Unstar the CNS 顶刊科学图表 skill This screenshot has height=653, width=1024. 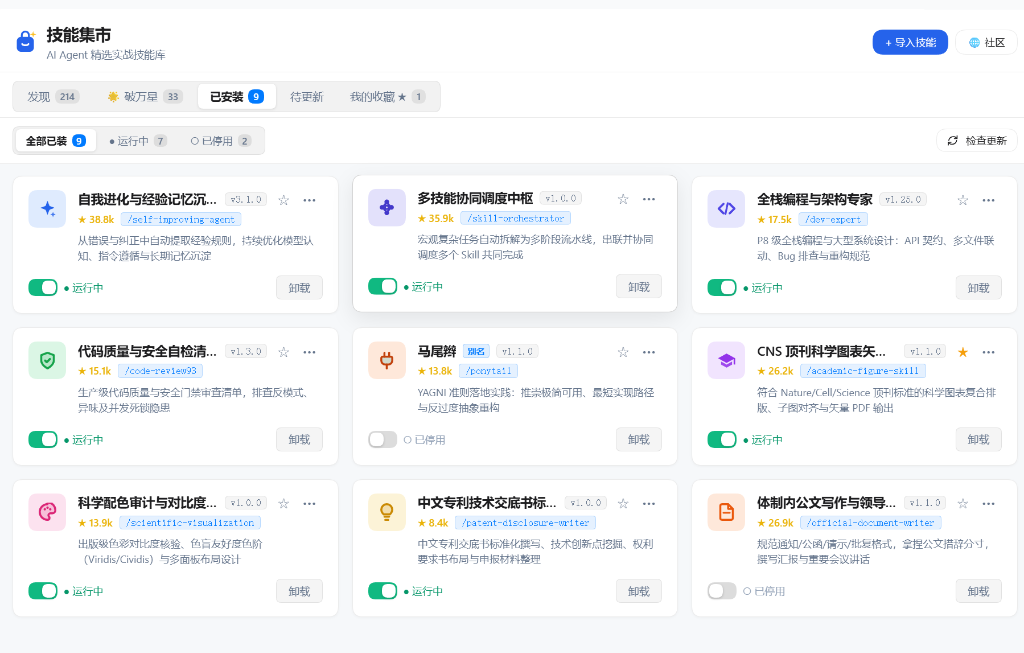click(963, 352)
